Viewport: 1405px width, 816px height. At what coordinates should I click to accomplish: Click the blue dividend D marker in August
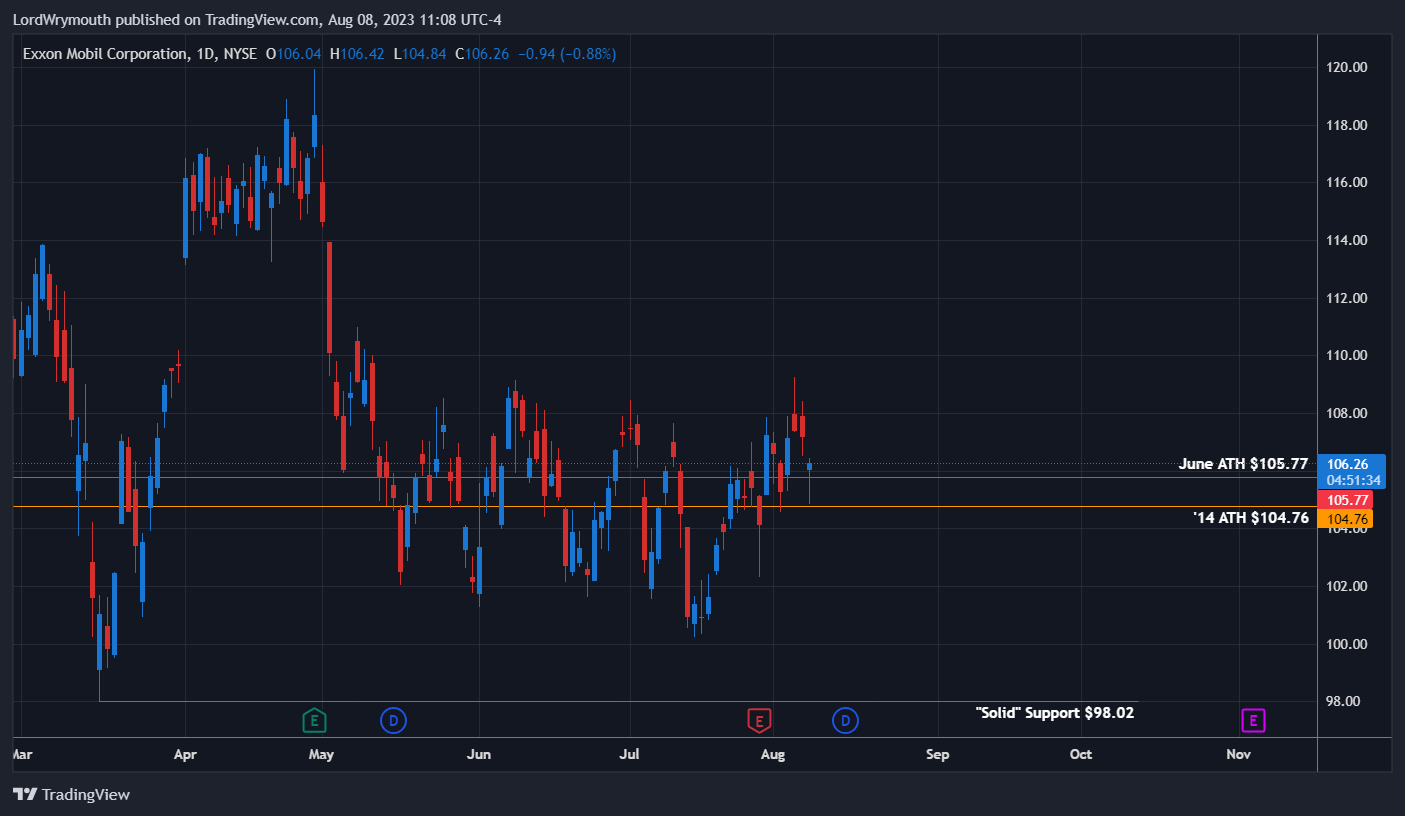tap(845, 719)
